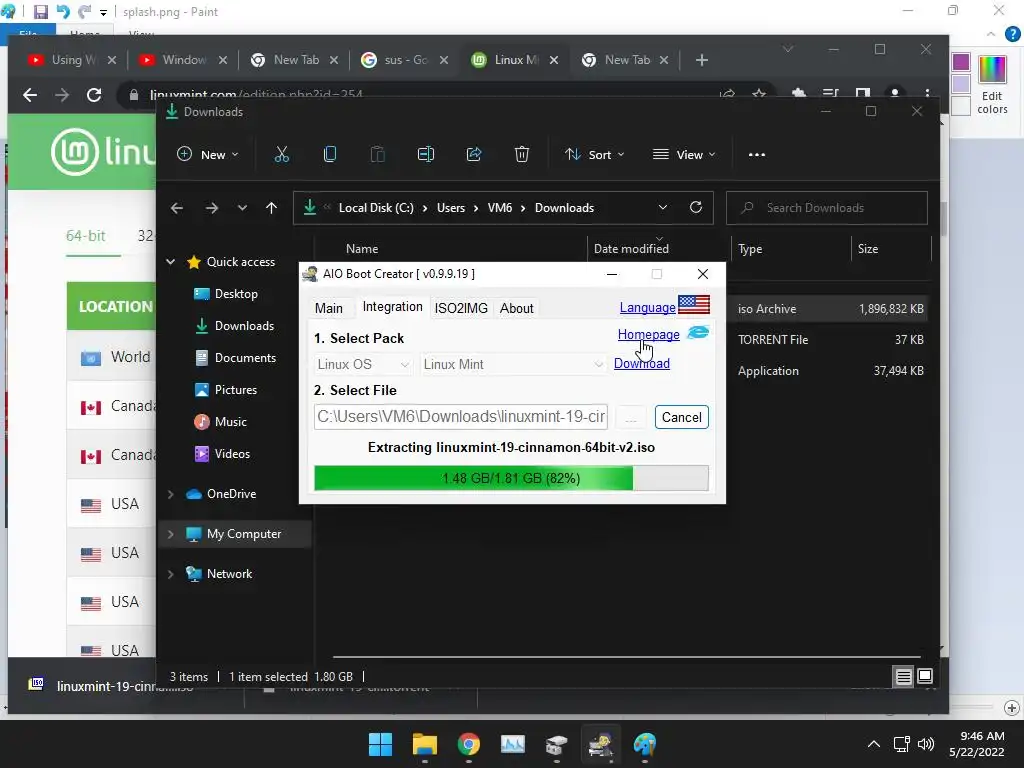Open the Linux OS pack combo box
Image resolution: width=1024 pixels, height=768 pixels.
click(x=363, y=364)
